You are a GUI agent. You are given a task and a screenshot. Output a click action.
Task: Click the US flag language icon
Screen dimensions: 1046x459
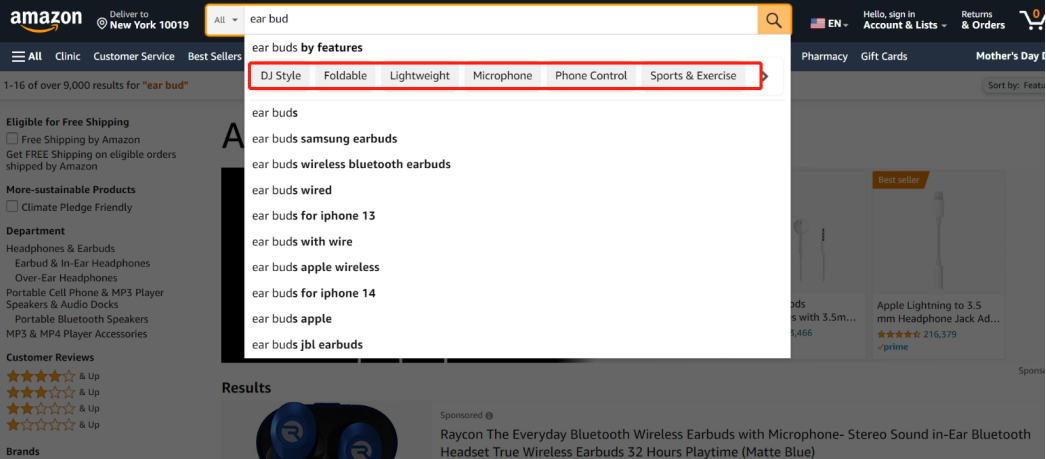click(x=818, y=23)
